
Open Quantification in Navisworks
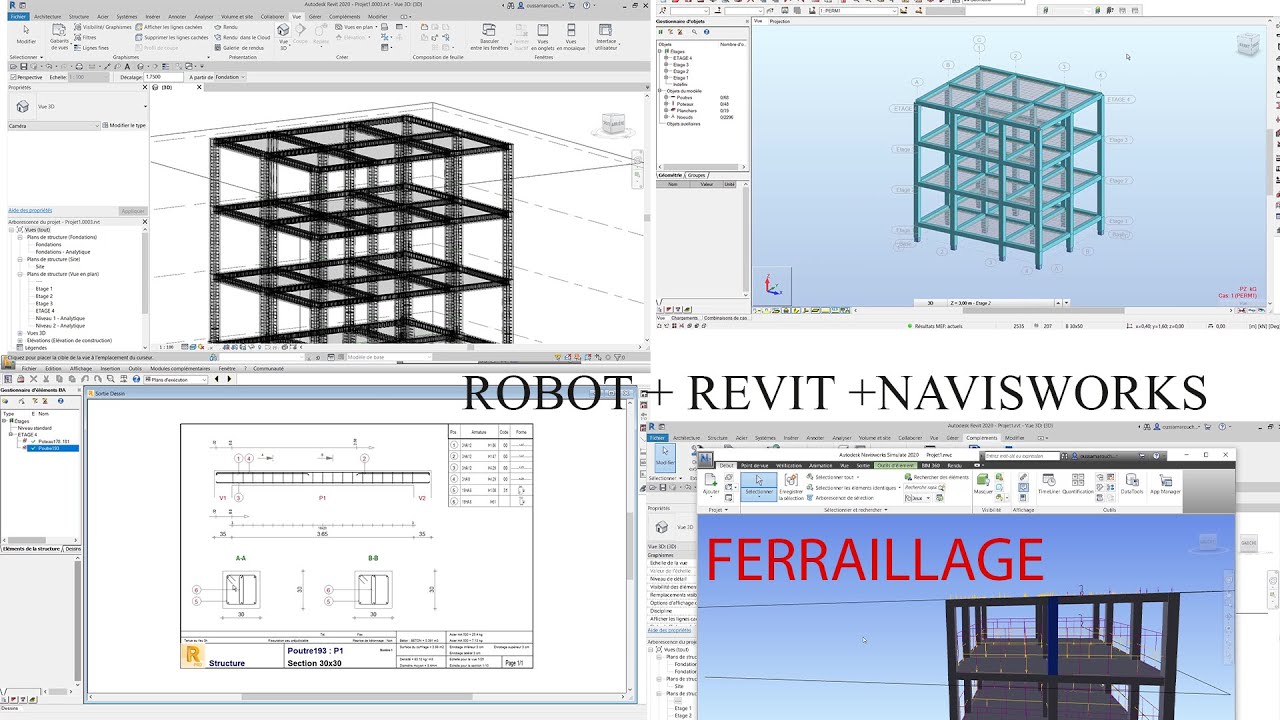[x=1078, y=485]
